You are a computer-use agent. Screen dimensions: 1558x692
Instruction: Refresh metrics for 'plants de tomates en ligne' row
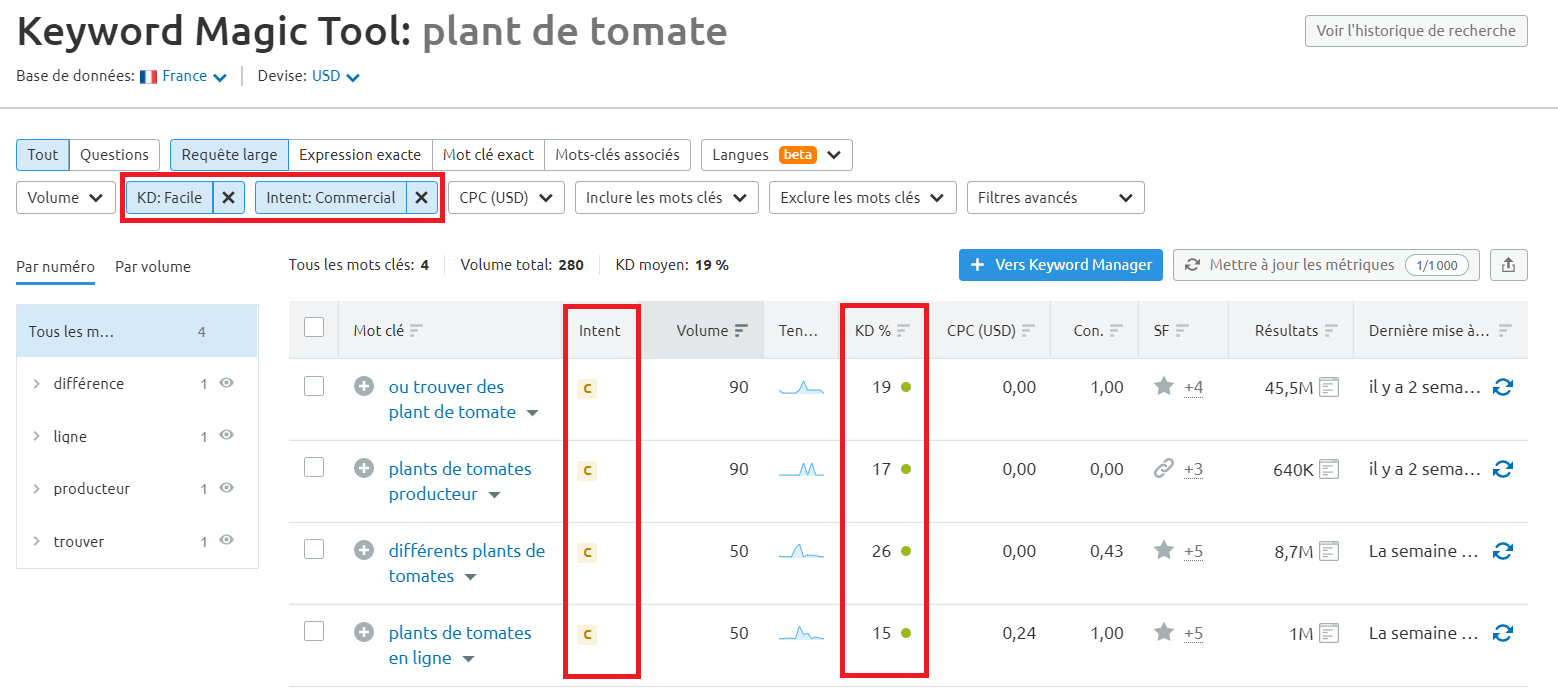(1503, 632)
